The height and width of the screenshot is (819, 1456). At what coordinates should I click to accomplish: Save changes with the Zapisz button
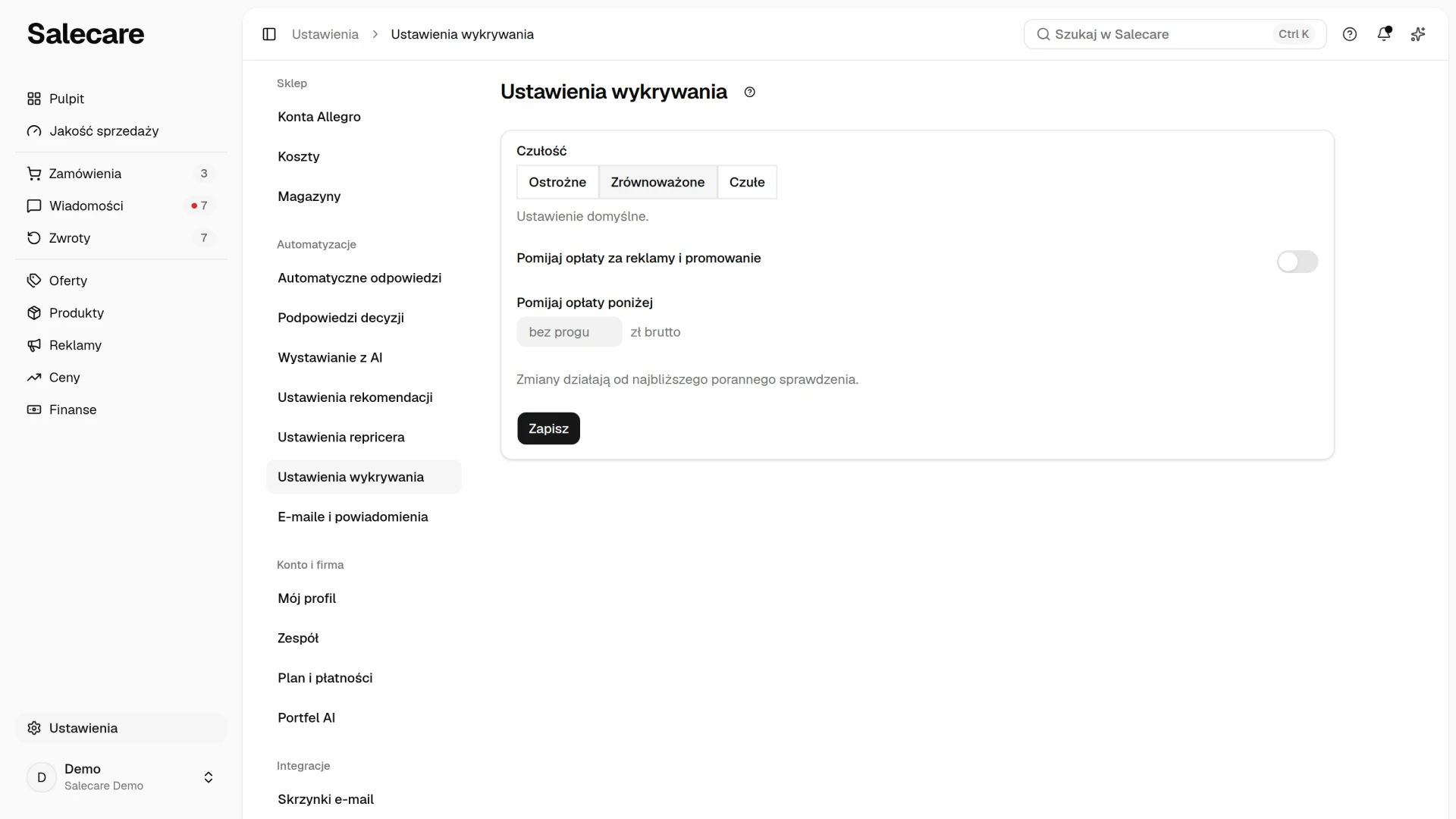(548, 428)
